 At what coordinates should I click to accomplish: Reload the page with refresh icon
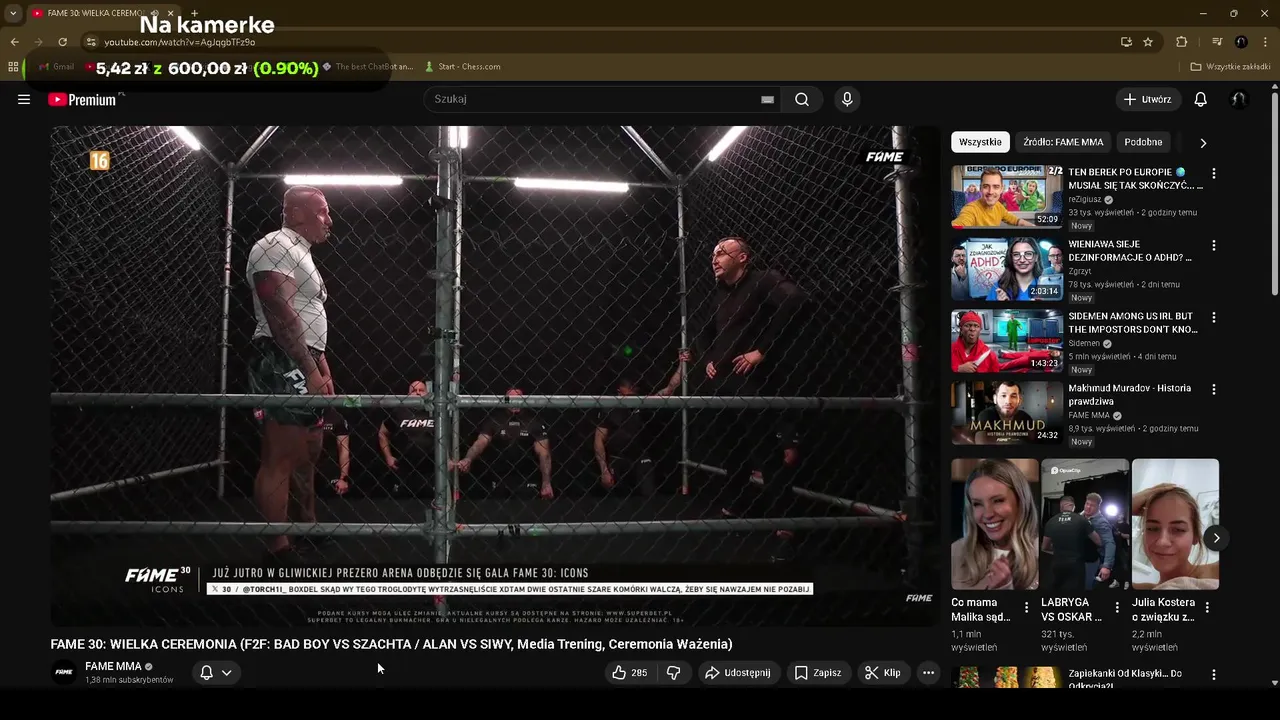[62, 42]
